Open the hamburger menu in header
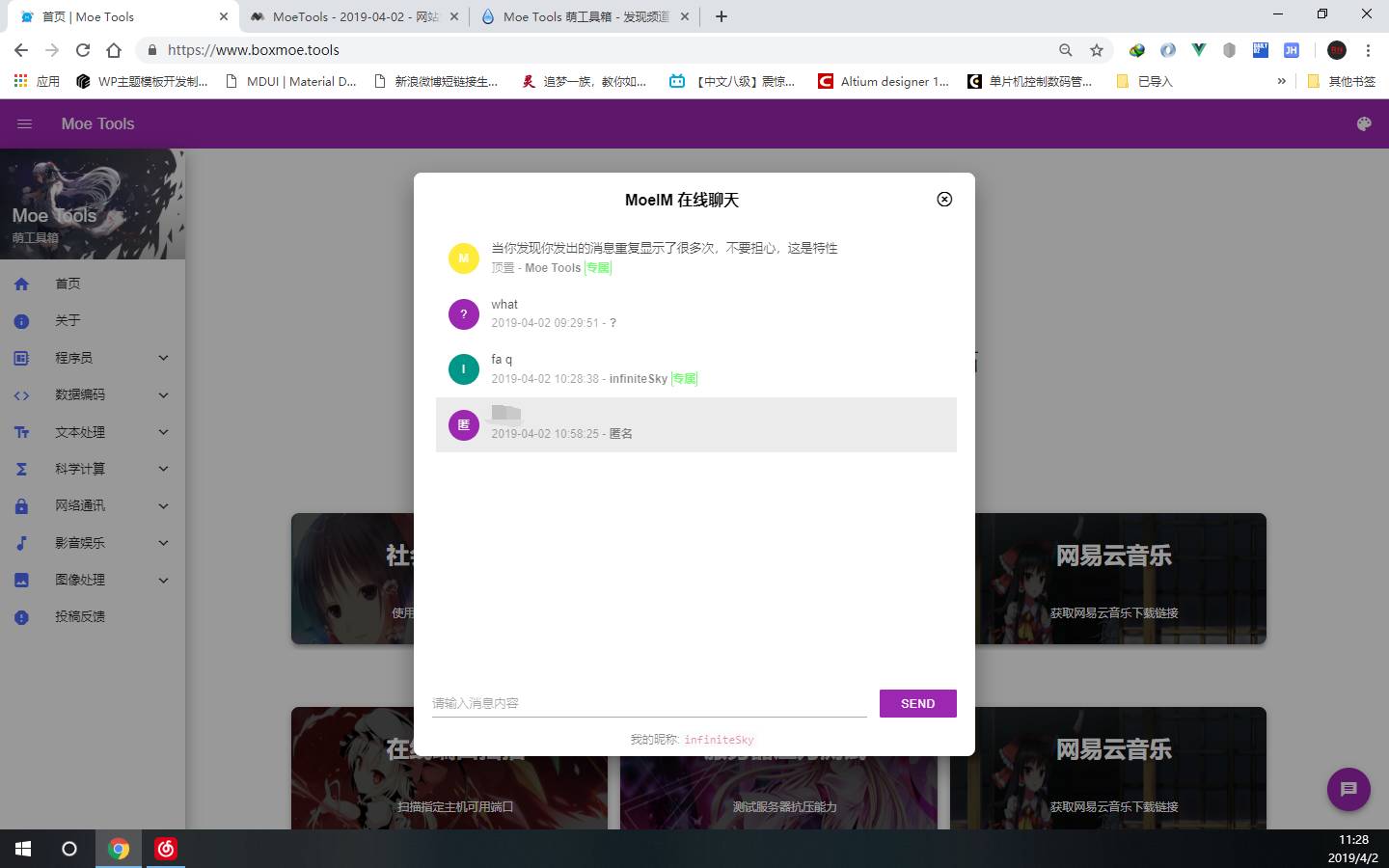 click(25, 123)
